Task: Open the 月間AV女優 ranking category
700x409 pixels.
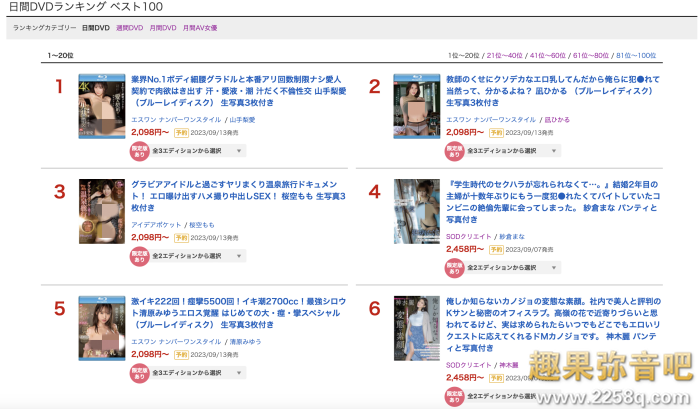Action: [200, 28]
